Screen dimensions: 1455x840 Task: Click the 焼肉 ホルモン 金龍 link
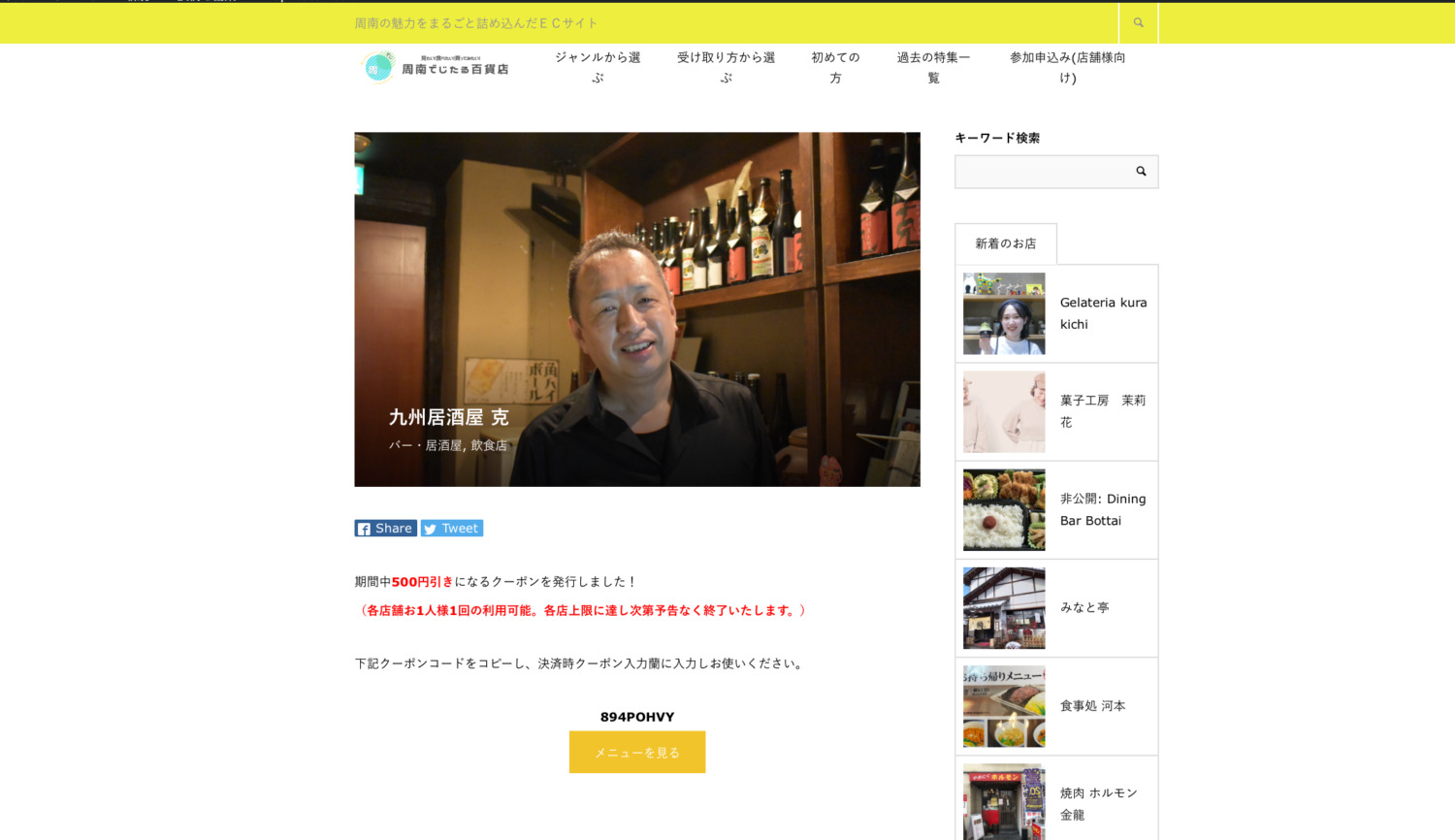1098,803
